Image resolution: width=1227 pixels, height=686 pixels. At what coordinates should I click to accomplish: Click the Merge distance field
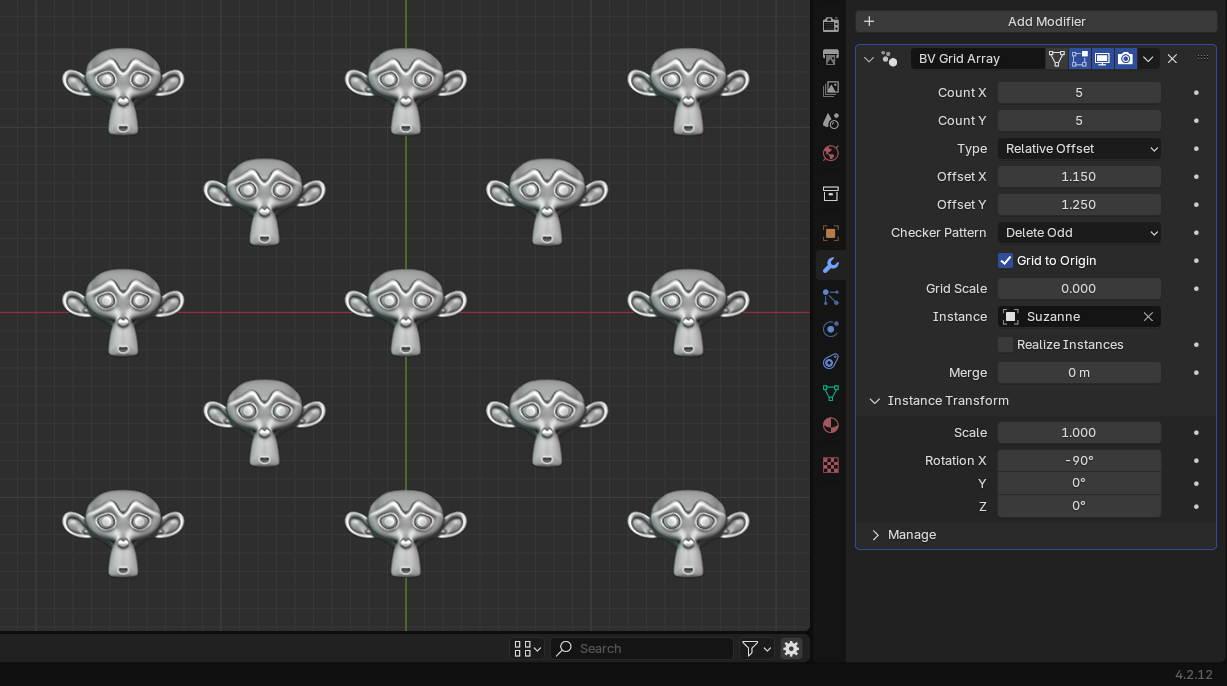coord(1079,373)
